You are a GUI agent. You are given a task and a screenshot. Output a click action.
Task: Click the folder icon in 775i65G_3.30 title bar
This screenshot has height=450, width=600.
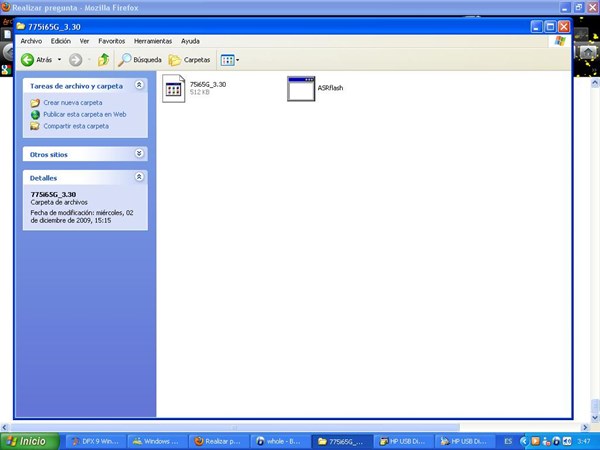pos(21,26)
